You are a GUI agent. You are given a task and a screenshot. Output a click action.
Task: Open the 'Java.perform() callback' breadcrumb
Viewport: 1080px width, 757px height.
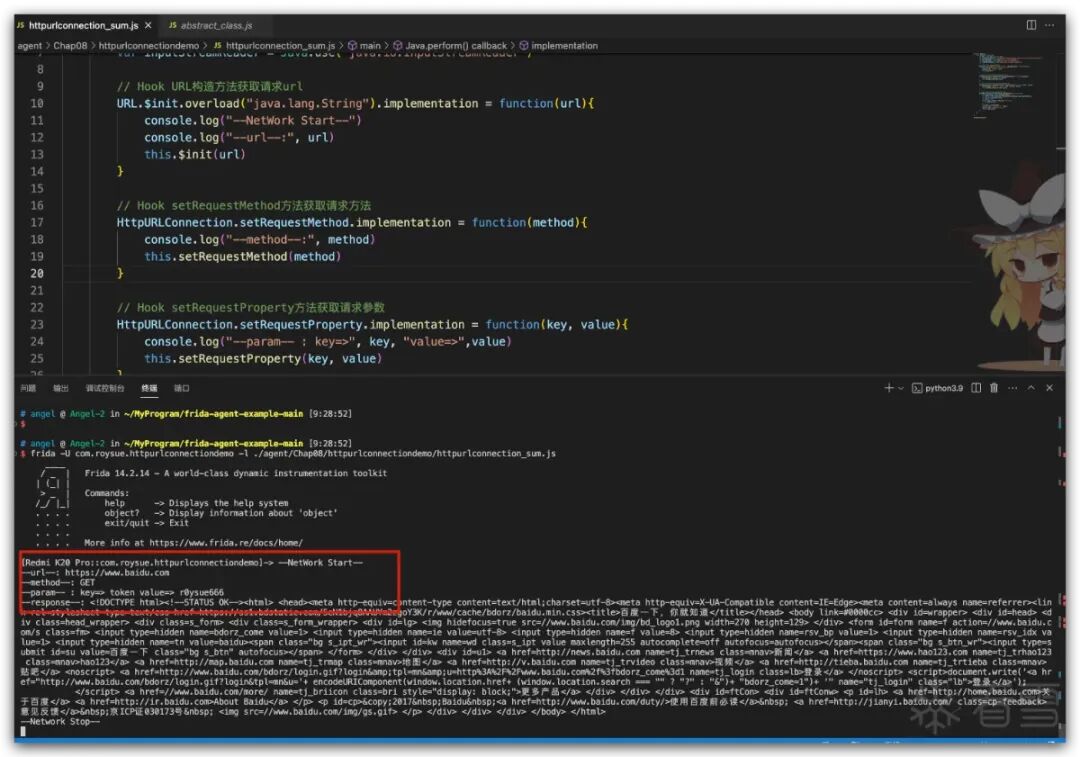pyautogui.click(x=450, y=45)
